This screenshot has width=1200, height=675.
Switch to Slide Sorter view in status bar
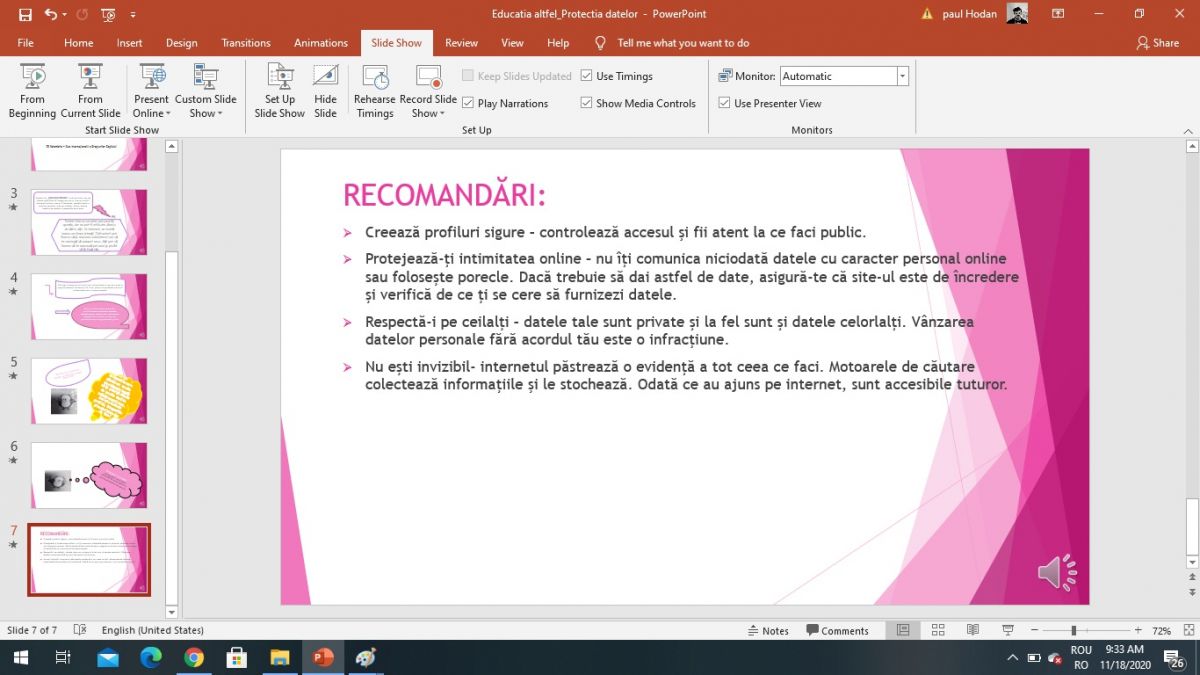tap(938, 630)
